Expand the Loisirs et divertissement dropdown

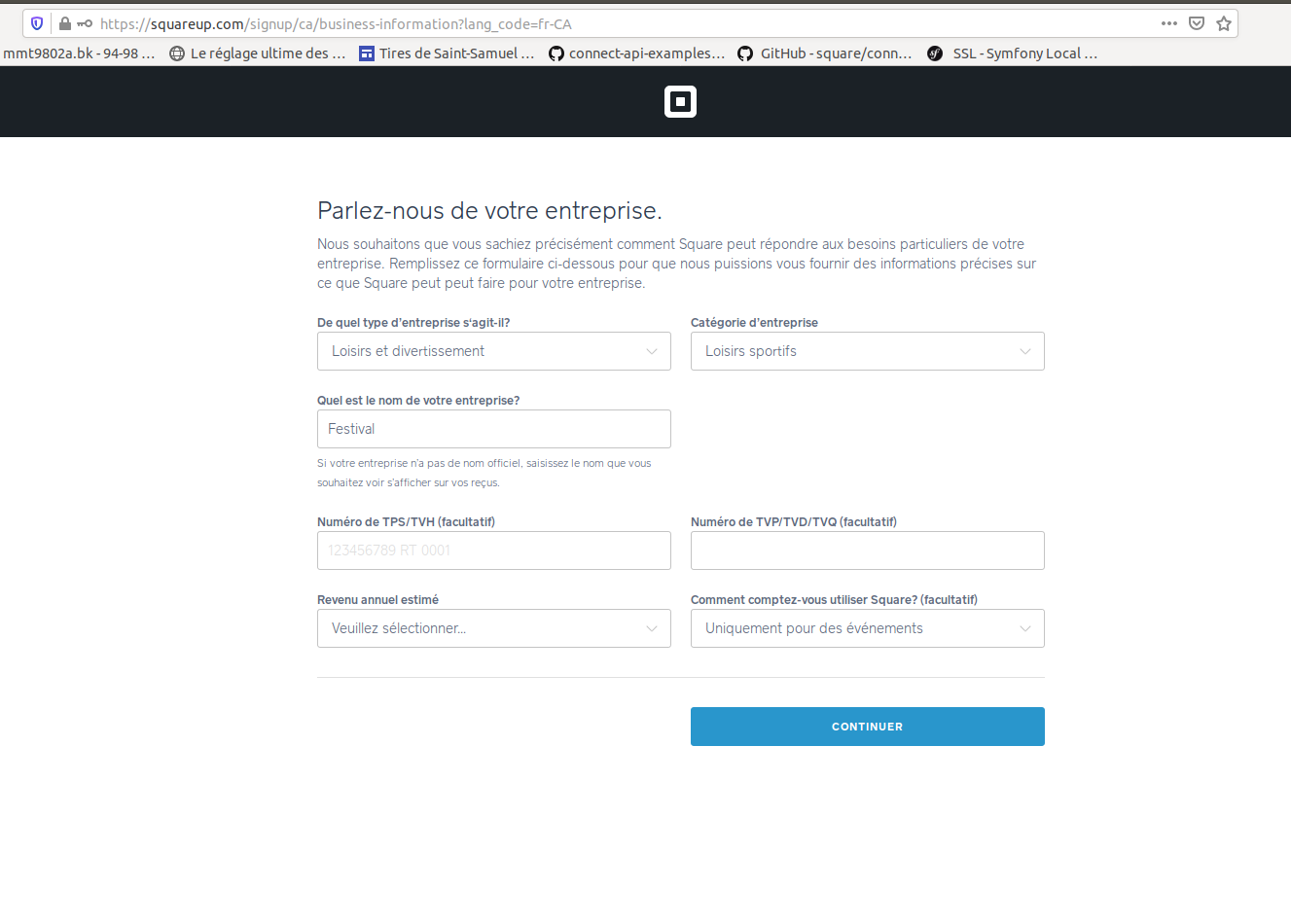click(x=494, y=351)
